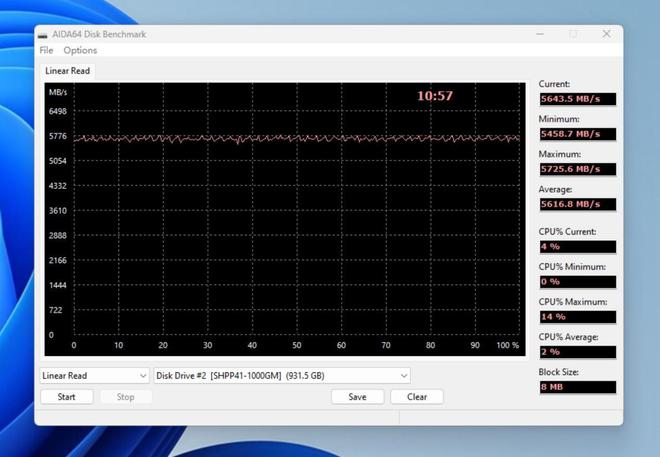
Task: Minimize the AIDA64 Disk Benchmark window
Action: [x=540, y=34]
